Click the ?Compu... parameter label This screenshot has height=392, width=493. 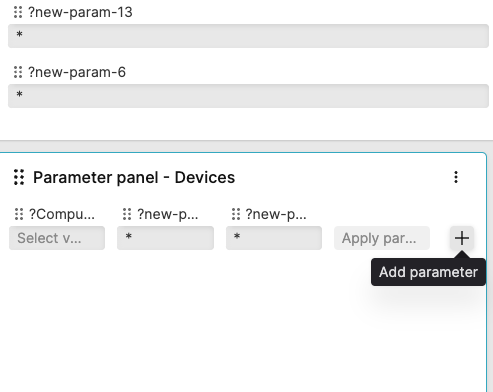pyautogui.click(x=62, y=214)
